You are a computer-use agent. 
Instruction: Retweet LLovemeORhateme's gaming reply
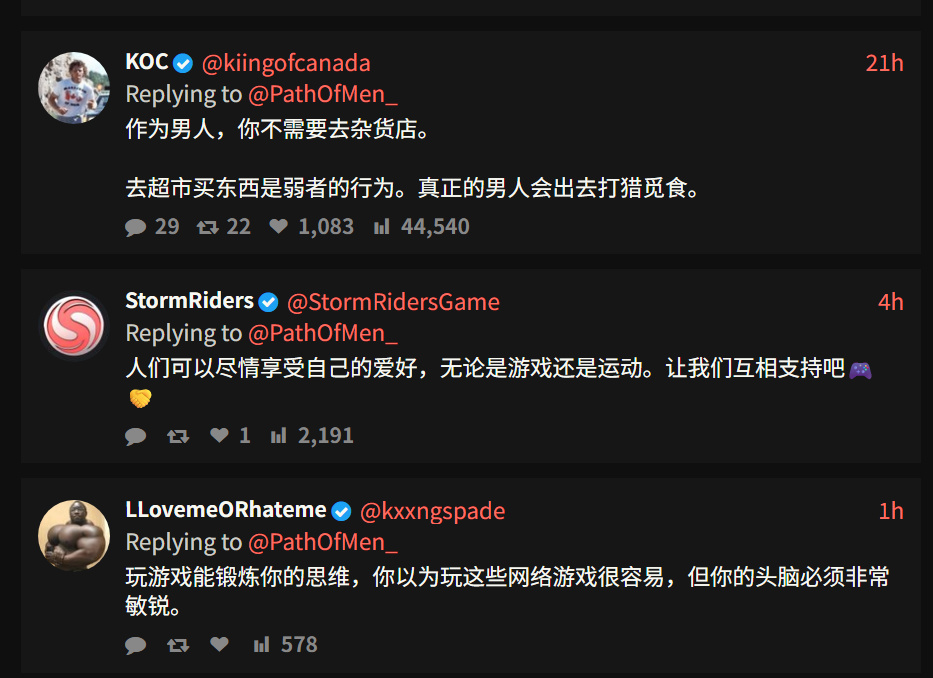click(x=178, y=645)
